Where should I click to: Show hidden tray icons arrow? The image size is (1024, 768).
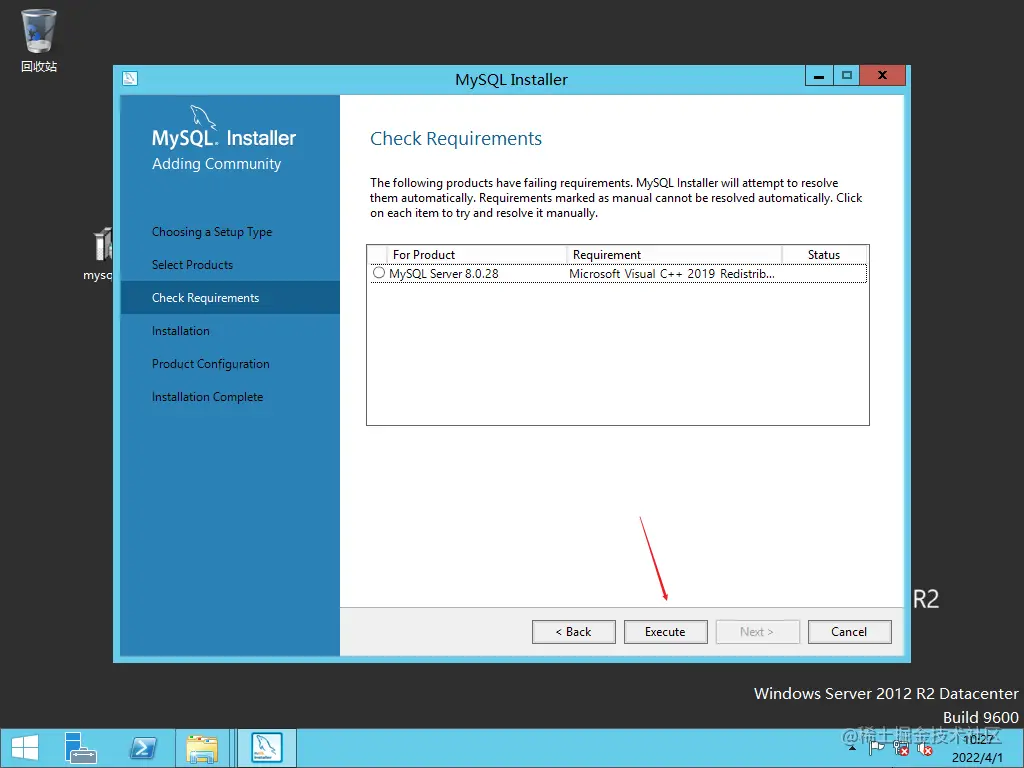[x=852, y=748]
